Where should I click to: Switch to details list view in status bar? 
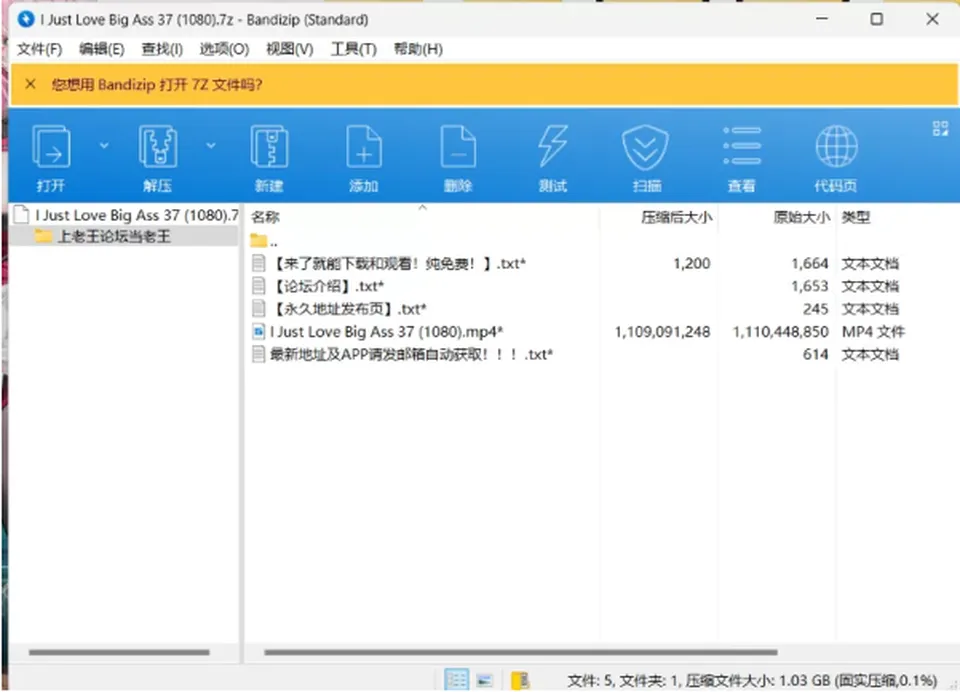[456, 679]
